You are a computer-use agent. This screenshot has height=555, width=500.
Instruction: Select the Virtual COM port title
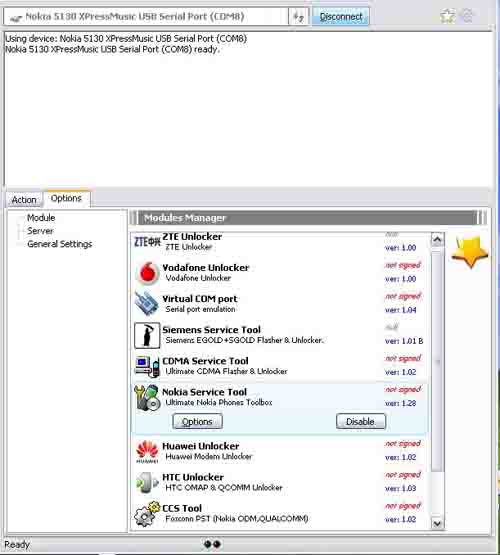[200, 299]
